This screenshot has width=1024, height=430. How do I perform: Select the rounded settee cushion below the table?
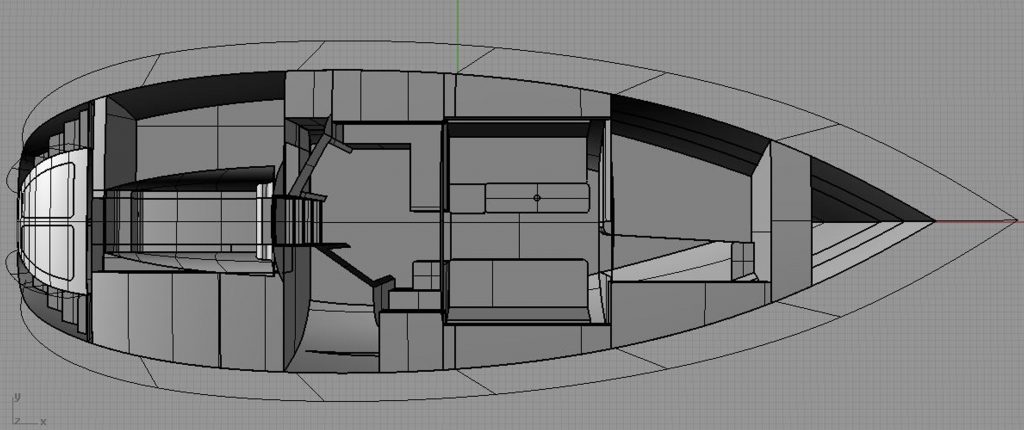519,283
